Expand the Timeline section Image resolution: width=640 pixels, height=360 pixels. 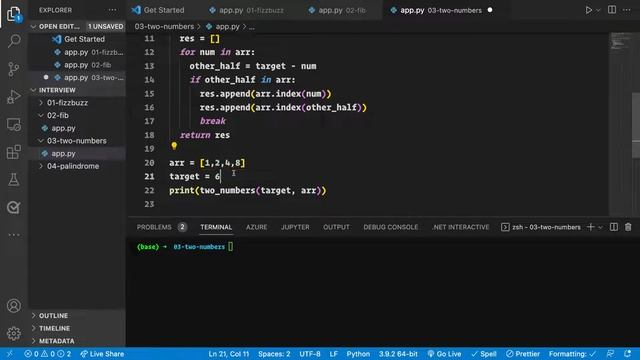click(78, 328)
